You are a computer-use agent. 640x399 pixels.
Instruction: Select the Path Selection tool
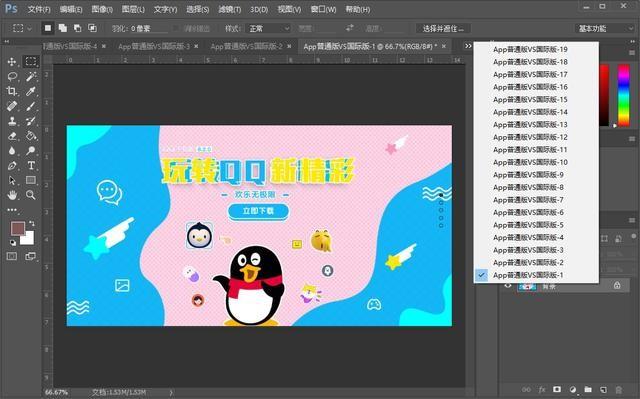[12, 180]
